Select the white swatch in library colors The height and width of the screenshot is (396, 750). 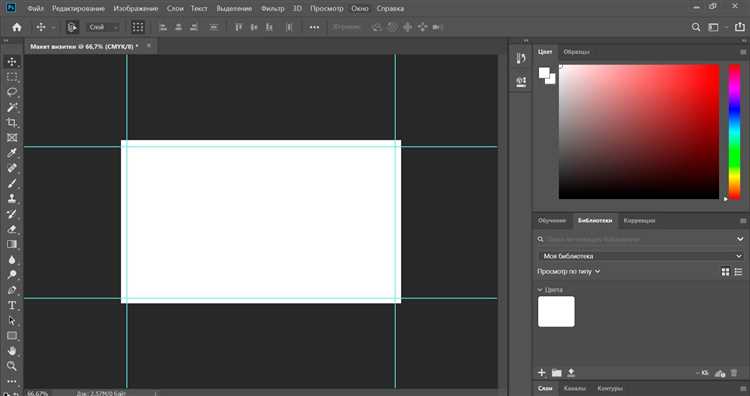(556, 312)
